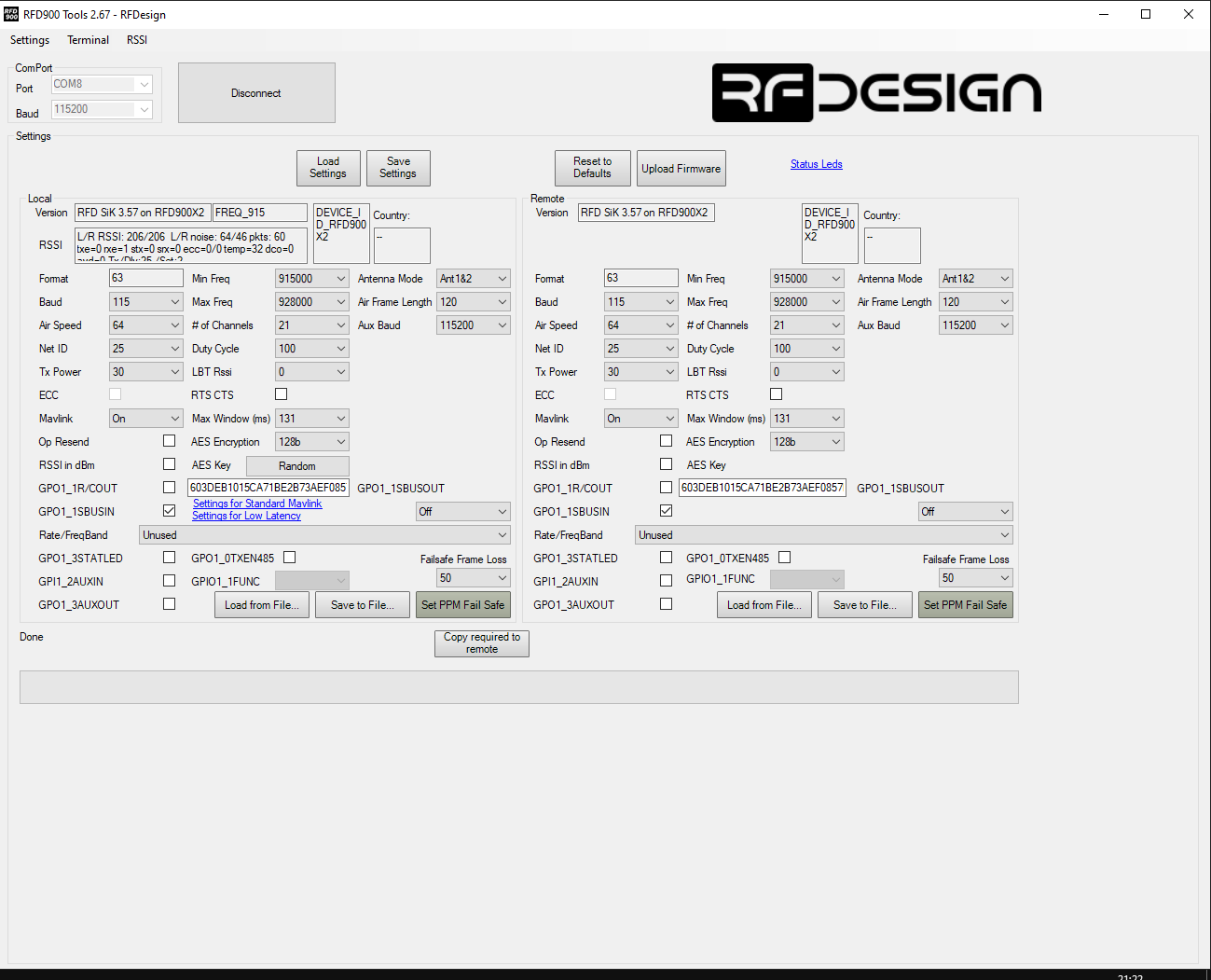Screen dimensions: 1211x980
Task: Click the Local FREQ_915 version field
Action: click(260, 213)
